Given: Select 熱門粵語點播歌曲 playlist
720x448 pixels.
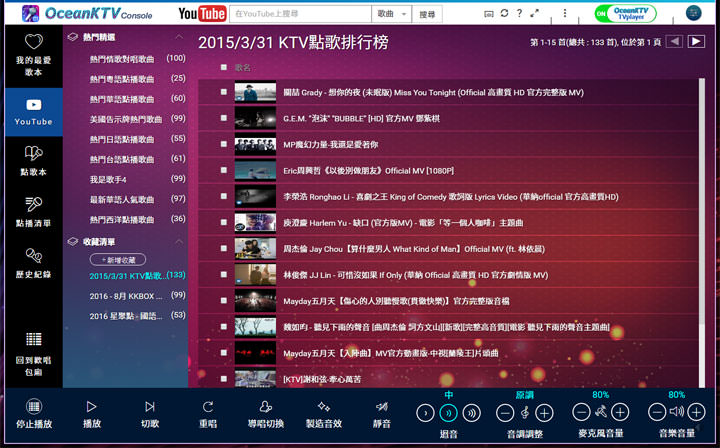Looking at the screenshot, I should click(x=122, y=79).
